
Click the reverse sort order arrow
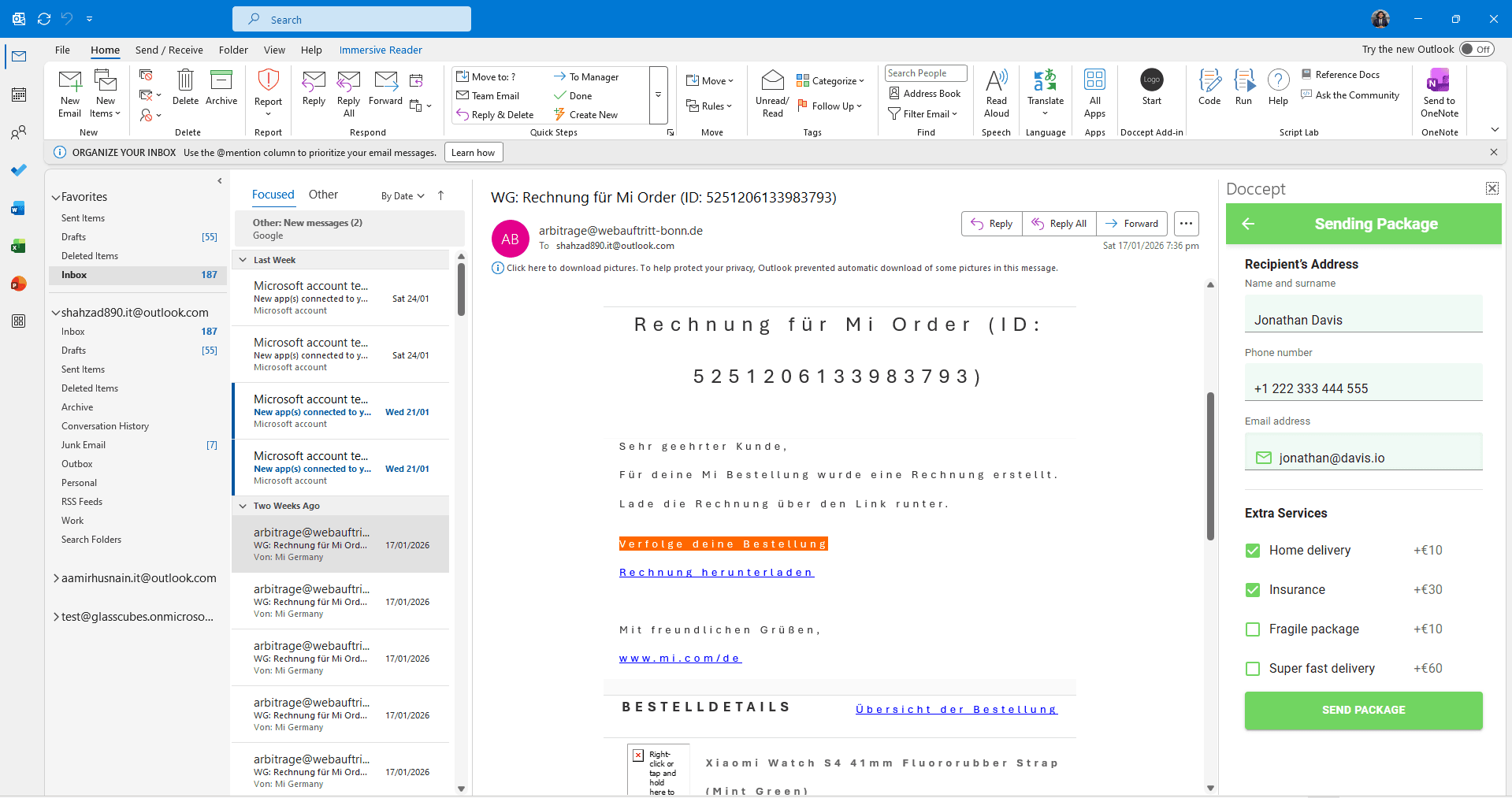pos(441,195)
